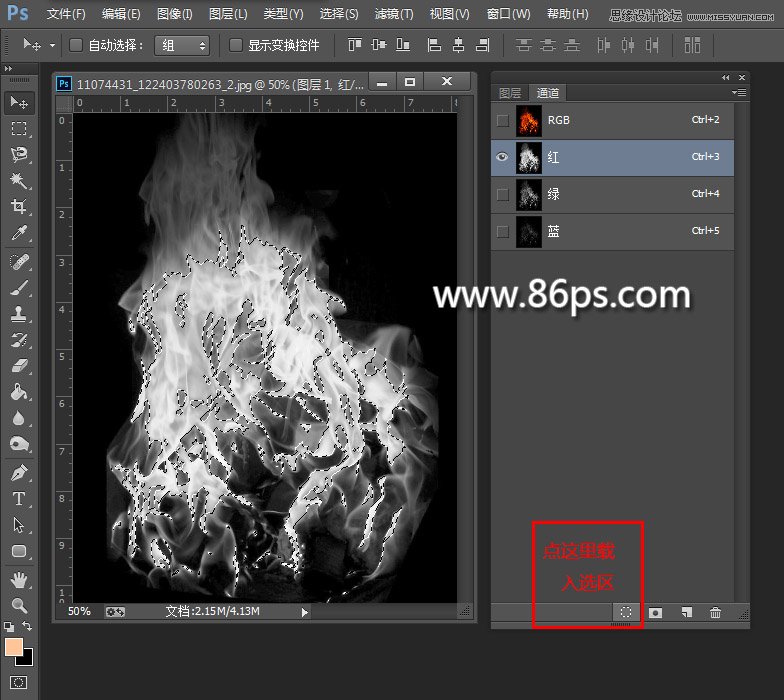Reset default foreground and background colors
The image size is (784, 700).
tap(8, 626)
